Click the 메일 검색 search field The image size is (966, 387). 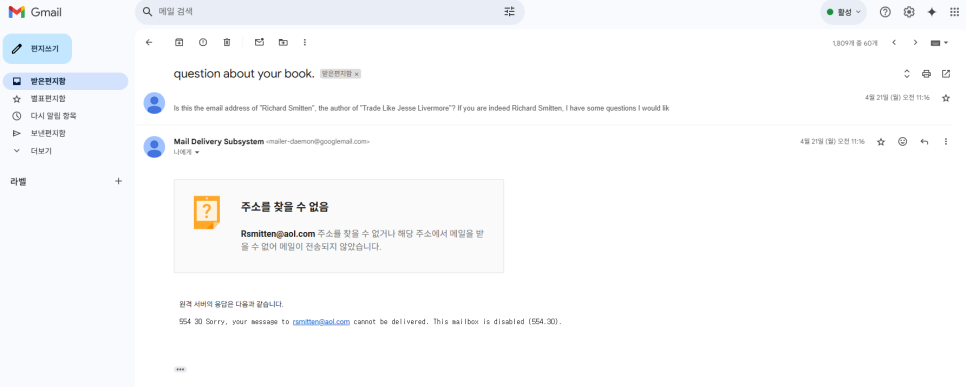tap(330, 12)
